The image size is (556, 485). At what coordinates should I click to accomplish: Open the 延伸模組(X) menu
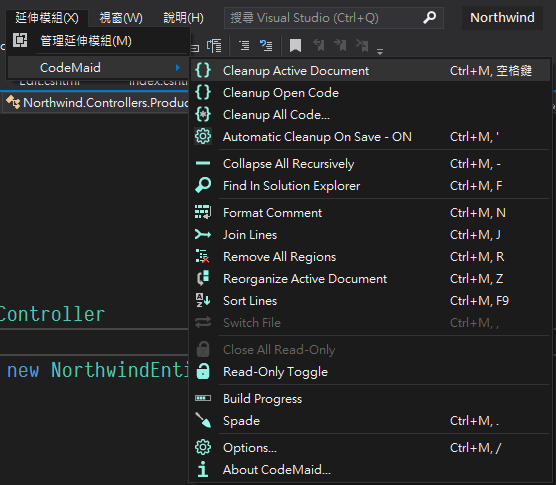pos(47,17)
